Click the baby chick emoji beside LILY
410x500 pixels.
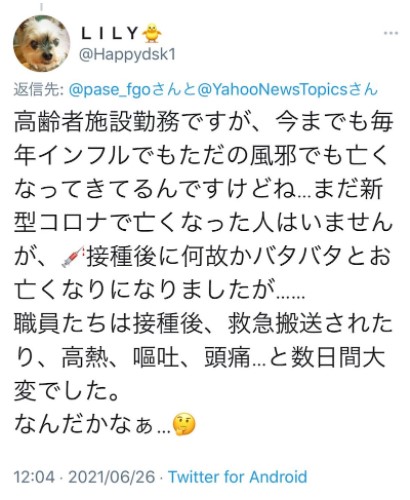click(152, 33)
